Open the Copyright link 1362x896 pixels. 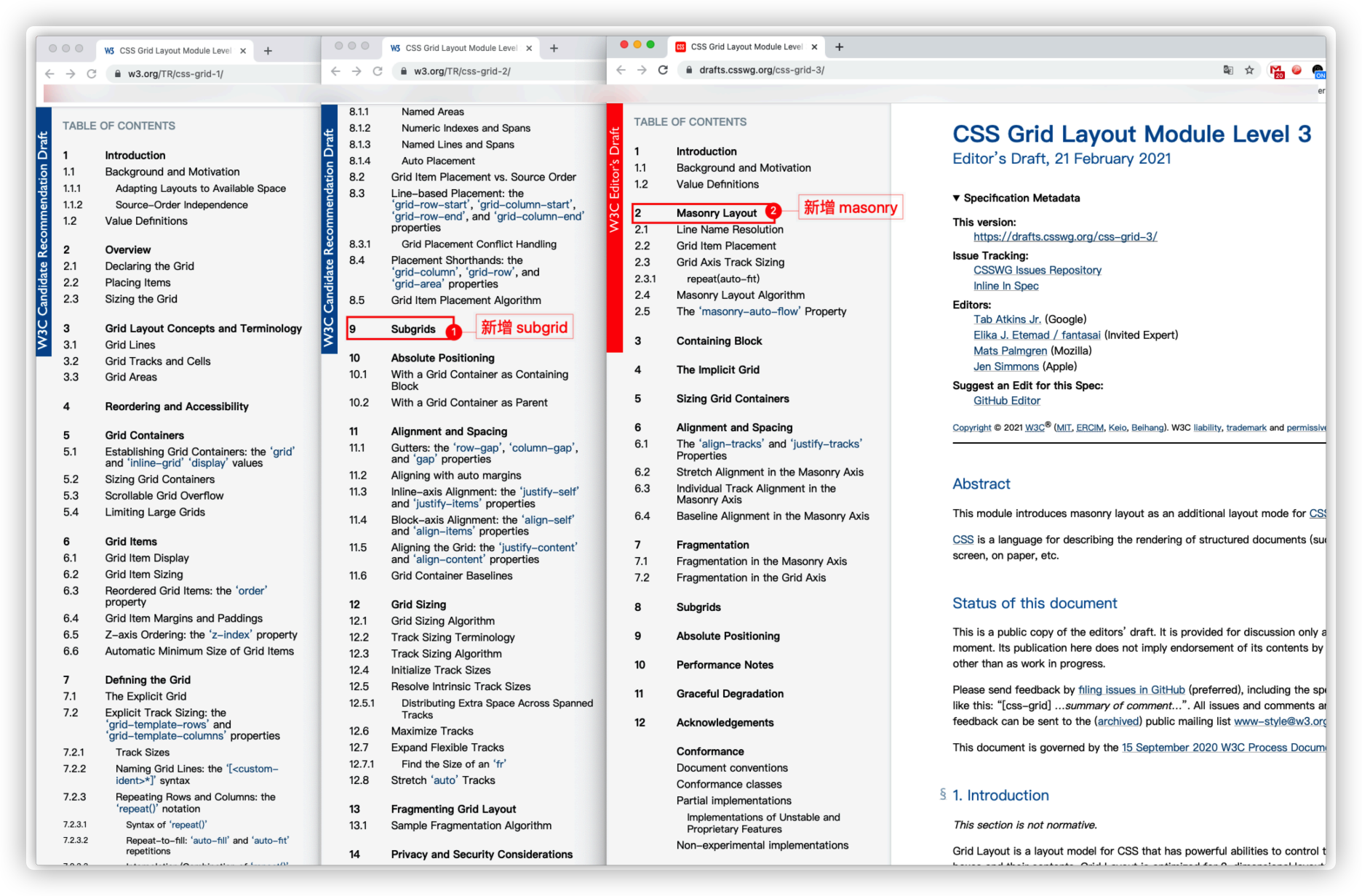[972, 428]
